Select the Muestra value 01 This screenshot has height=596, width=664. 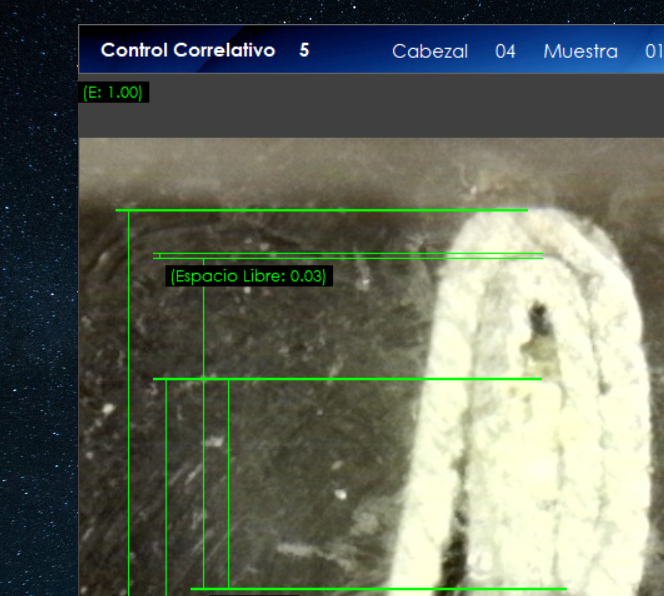653,51
